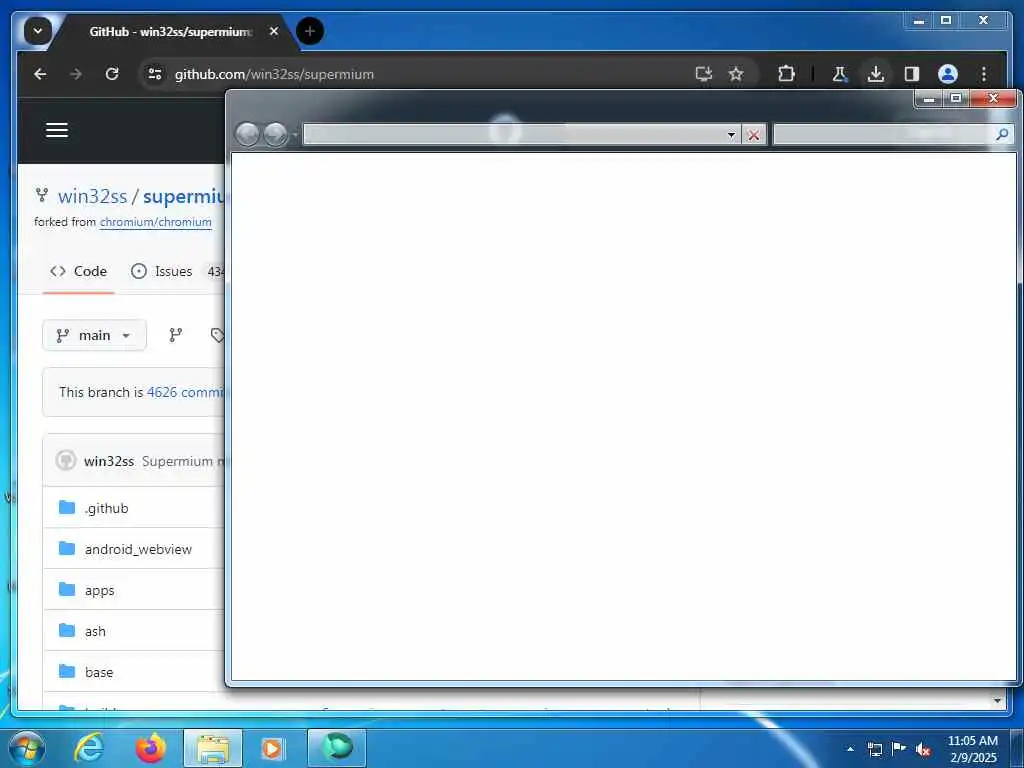Launch Firefox from the taskbar
Screen dimensions: 1024x768
point(150,748)
